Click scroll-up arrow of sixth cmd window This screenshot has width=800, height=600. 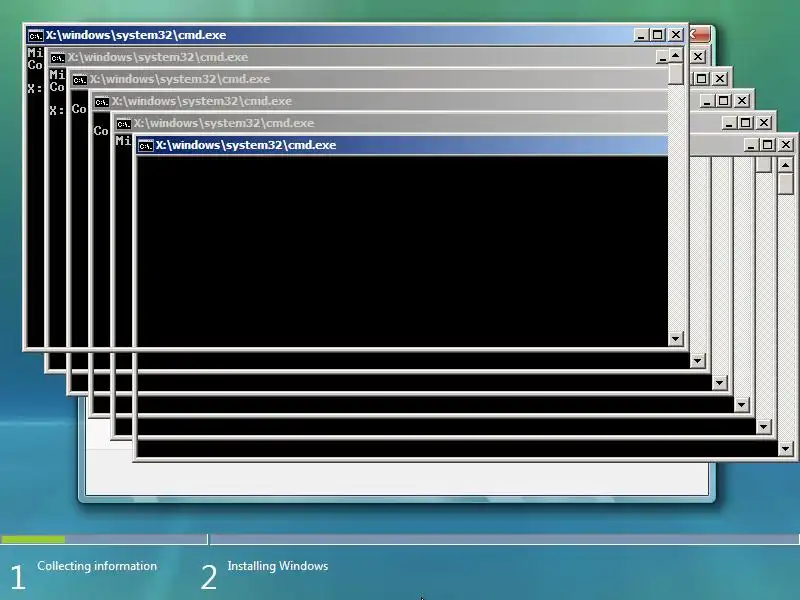coord(785,165)
